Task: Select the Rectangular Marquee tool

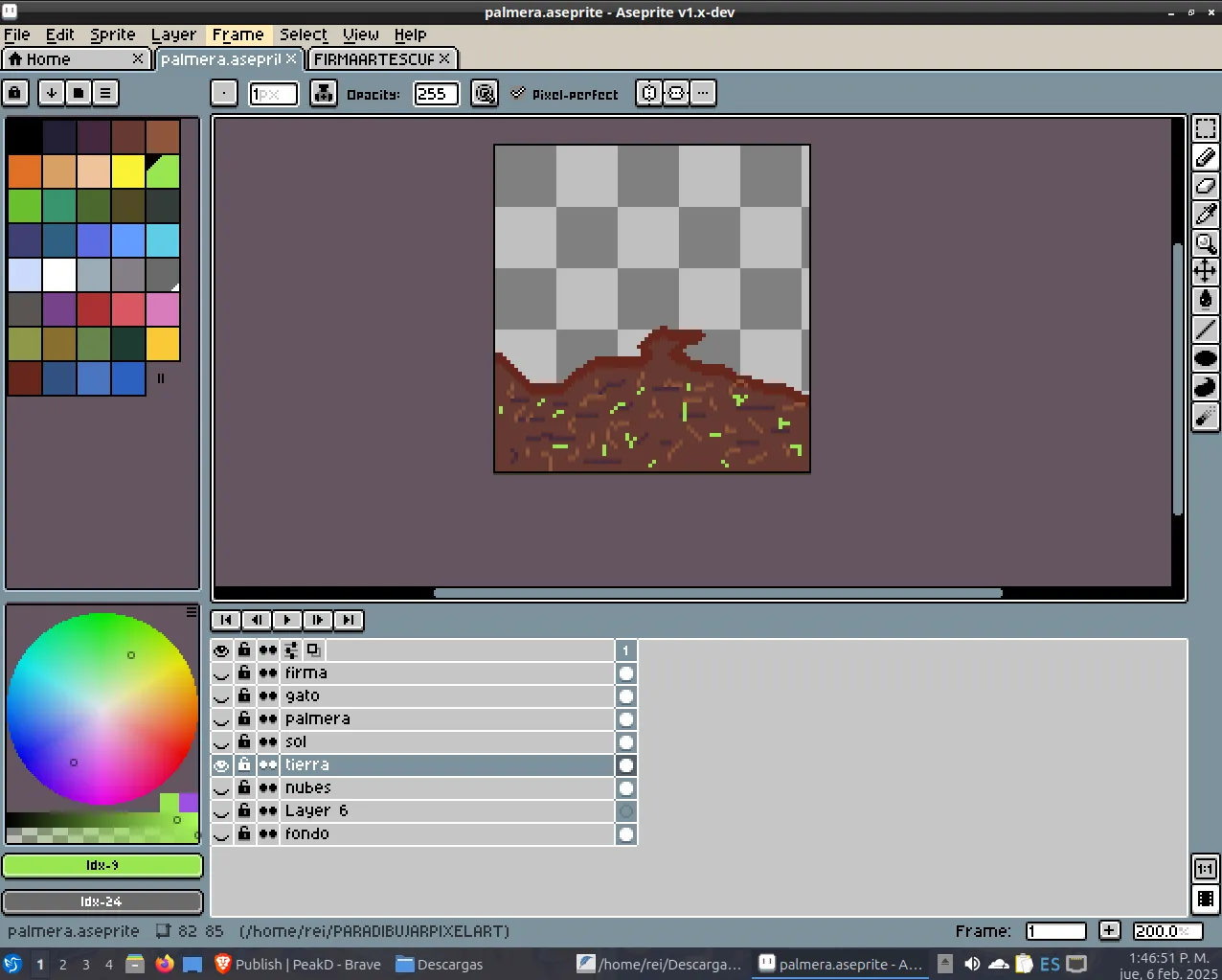Action: point(1206,128)
